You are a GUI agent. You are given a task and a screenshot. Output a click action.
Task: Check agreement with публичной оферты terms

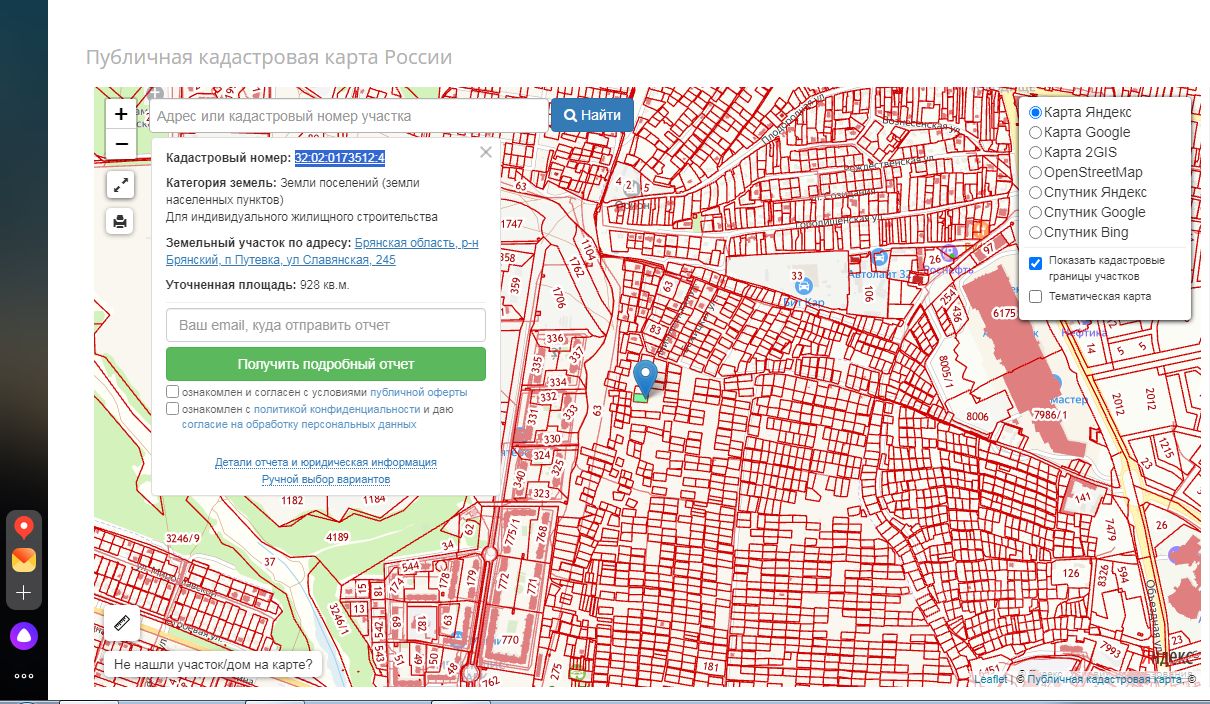pos(173,392)
